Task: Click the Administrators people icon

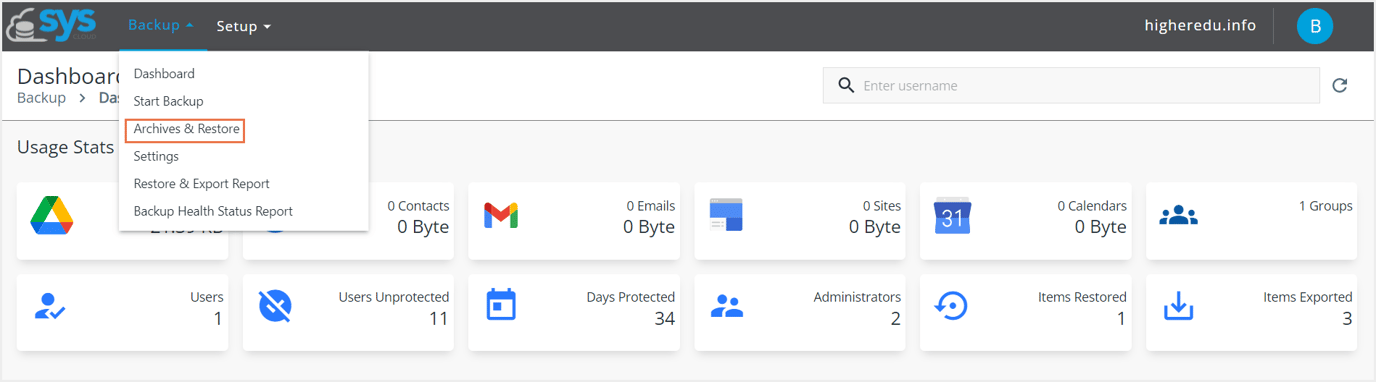Action: tap(727, 306)
